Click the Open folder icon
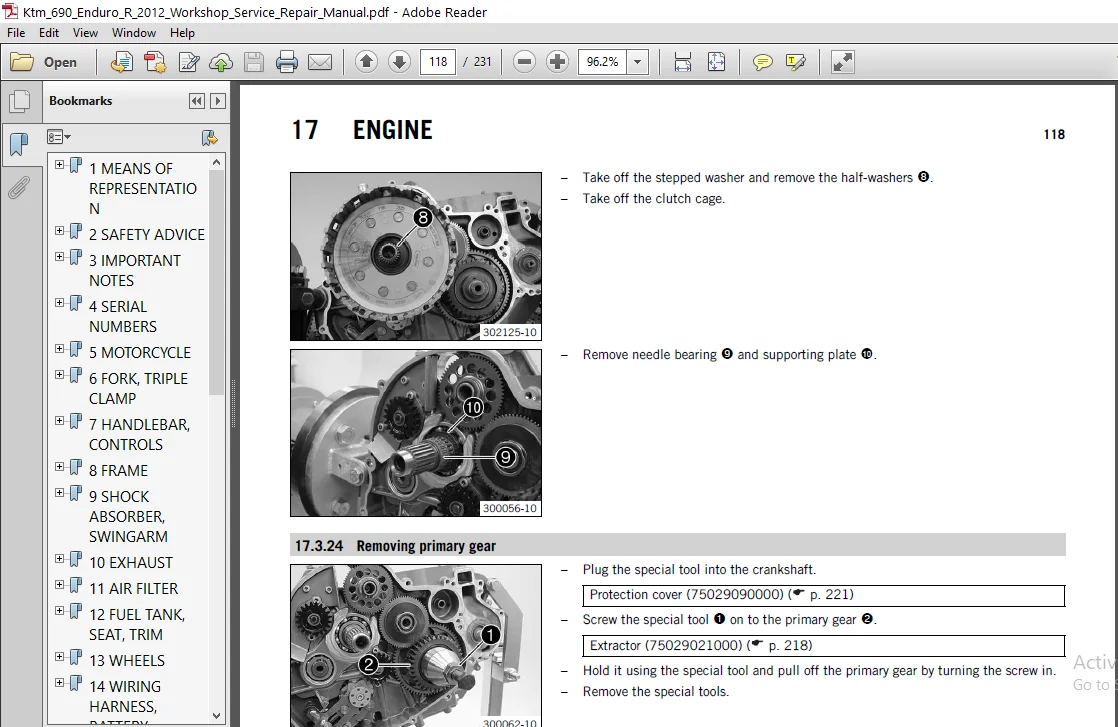Image resolution: width=1118 pixels, height=727 pixels. pos(22,62)
